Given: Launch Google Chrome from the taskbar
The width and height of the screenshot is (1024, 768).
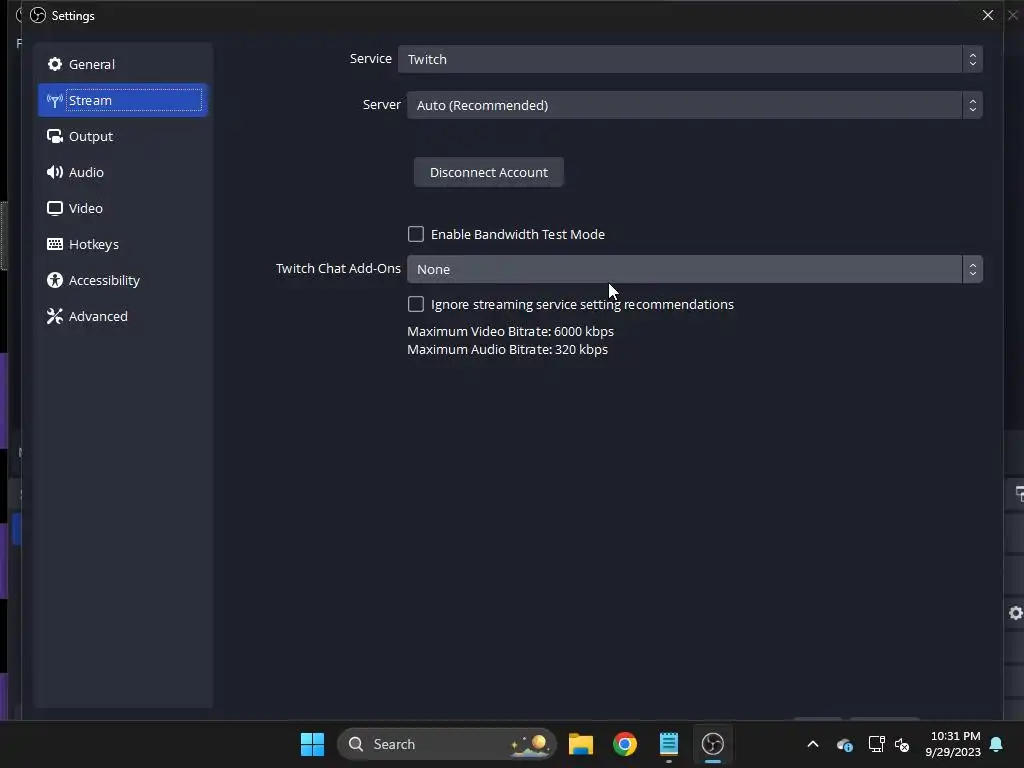Looking at the screenshot, I should coord(625,744).
